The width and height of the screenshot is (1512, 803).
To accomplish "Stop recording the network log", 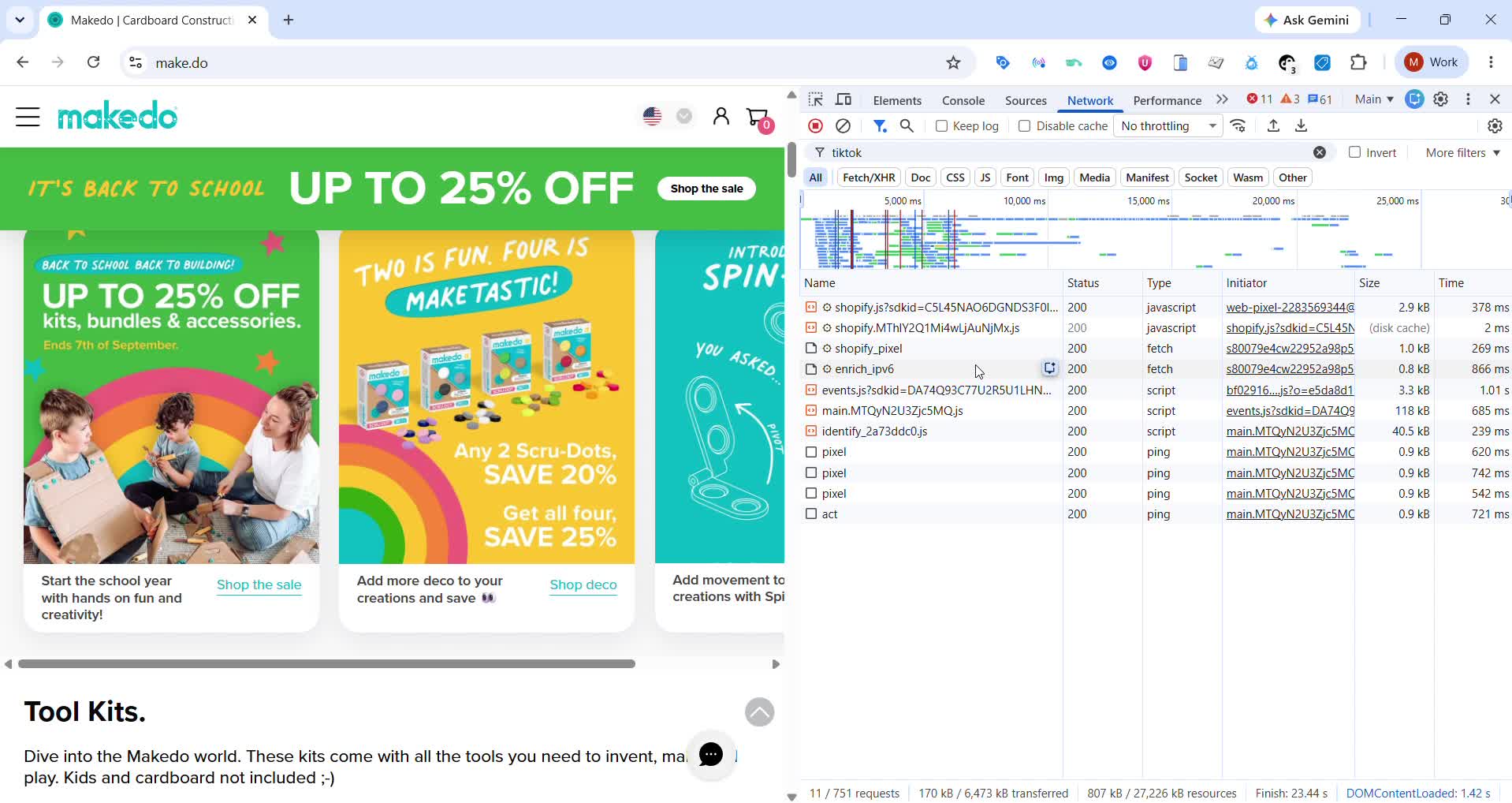I will (x=816, y=126).
